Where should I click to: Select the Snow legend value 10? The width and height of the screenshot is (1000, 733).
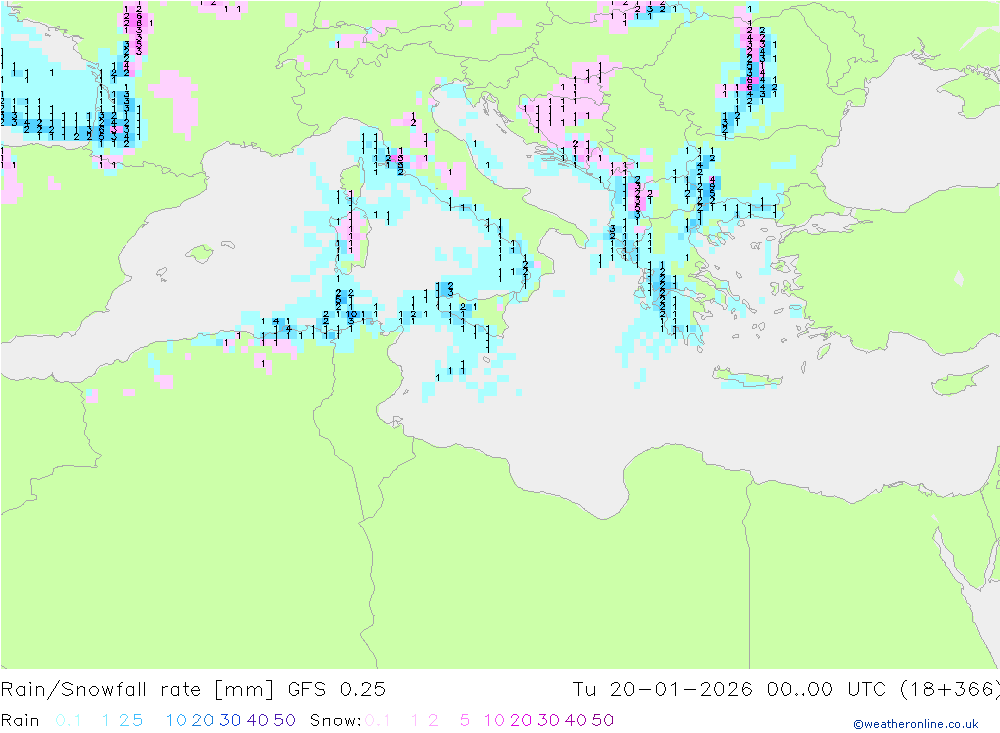[494, 720]
